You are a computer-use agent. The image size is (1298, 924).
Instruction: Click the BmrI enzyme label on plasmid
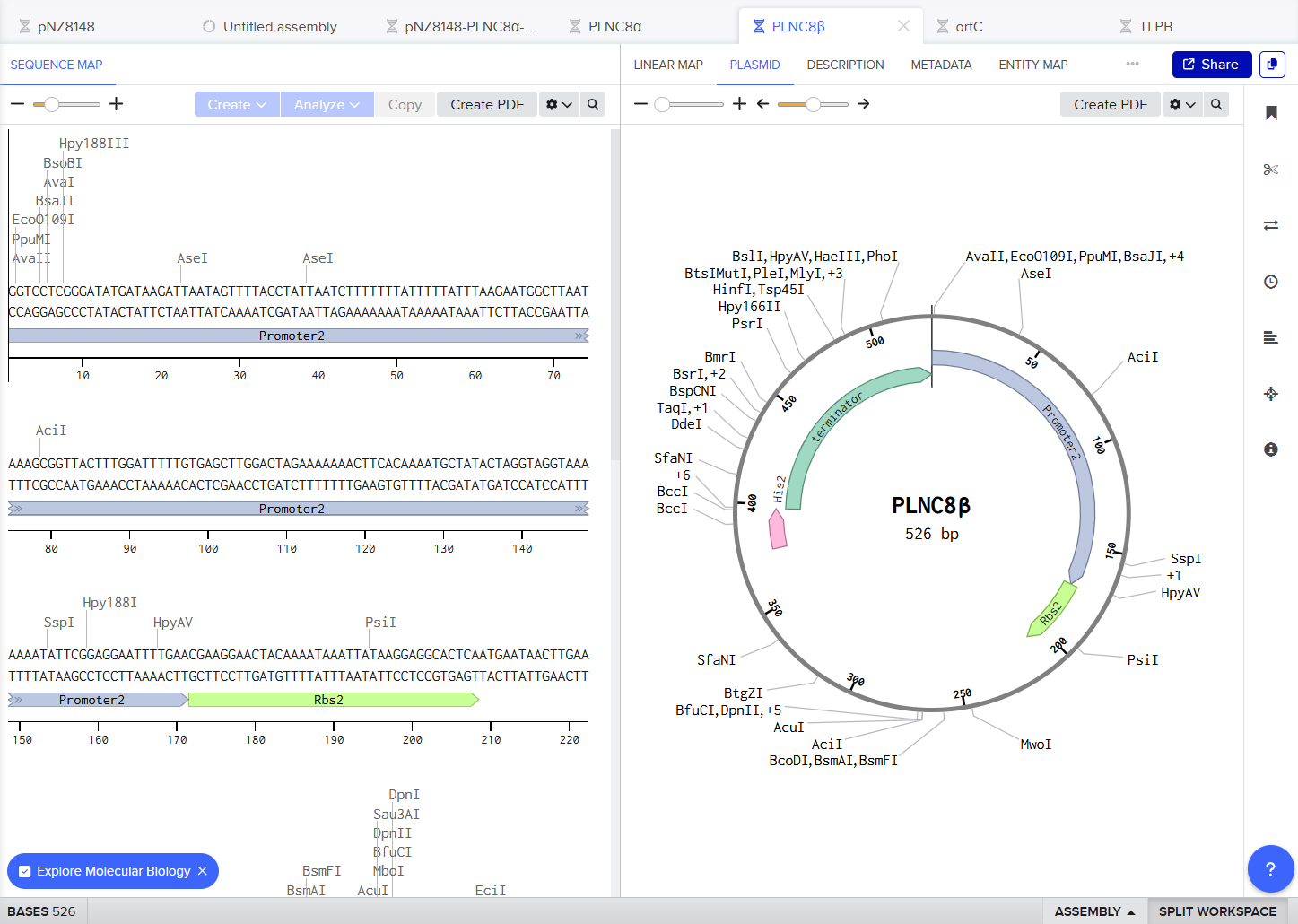pyautogui.click(x=720, y=356)
